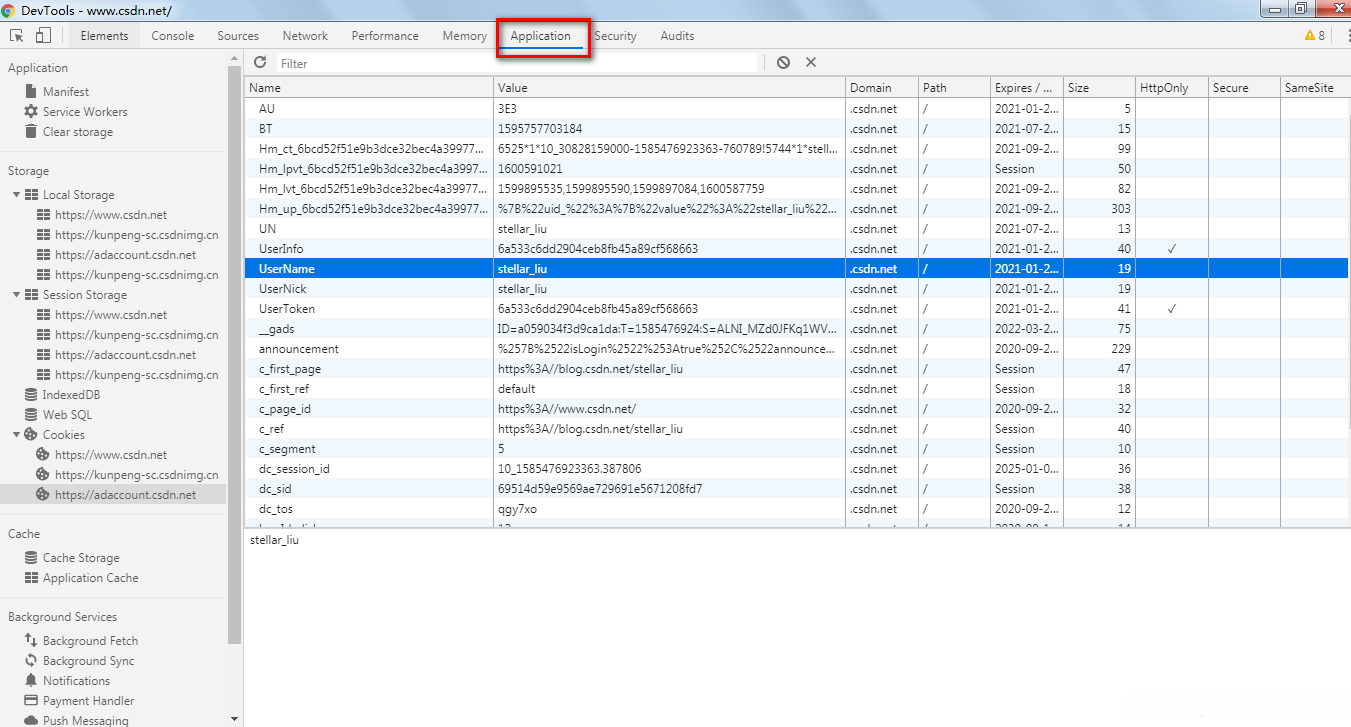Open the Network tab
This screenshot has width=1351, height=727.
pyautogui.click(x=305, y=36)
